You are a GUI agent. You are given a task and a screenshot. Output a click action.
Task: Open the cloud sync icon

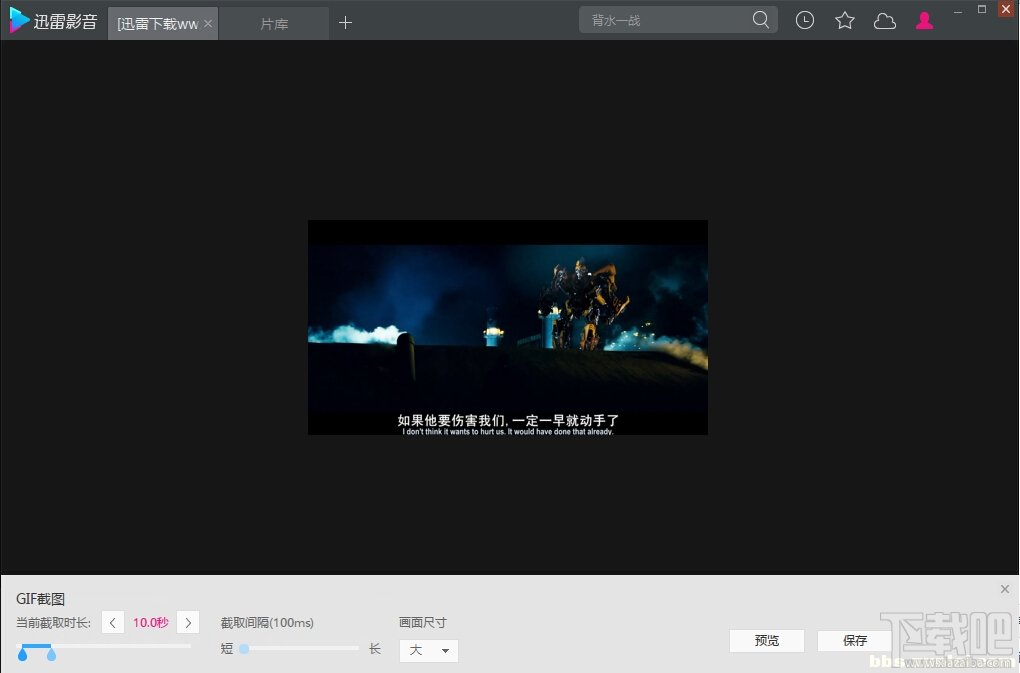pyautogui.click(x=885, y=19)
